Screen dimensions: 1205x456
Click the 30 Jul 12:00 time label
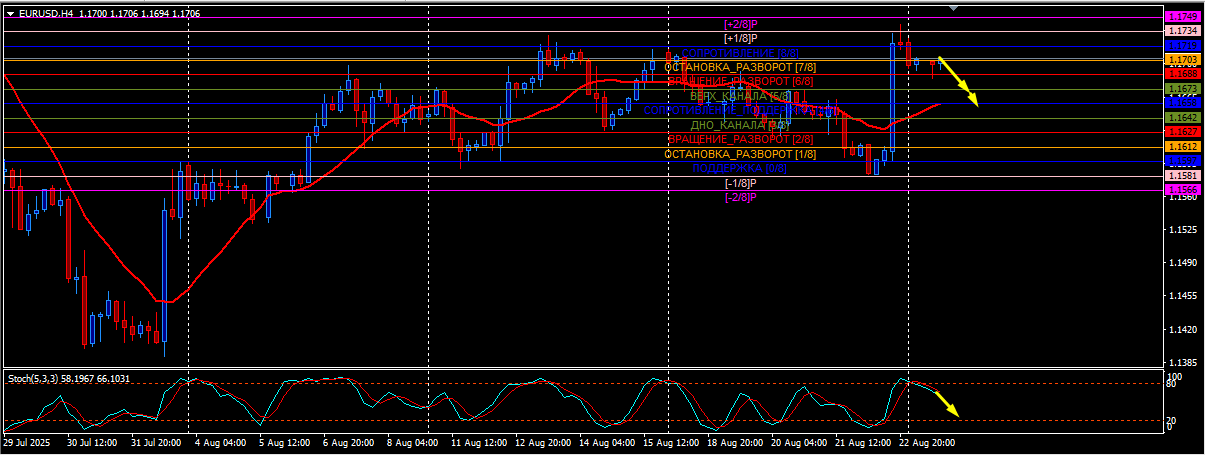[x=91, y=441]
